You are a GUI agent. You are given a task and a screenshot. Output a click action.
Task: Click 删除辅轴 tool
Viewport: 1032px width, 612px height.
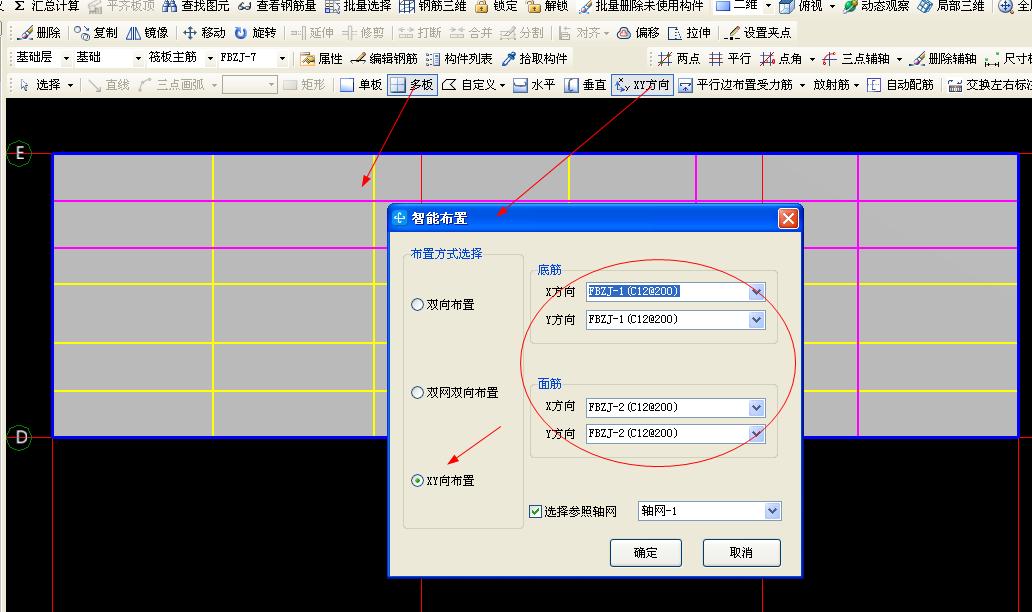tap(943, 59)
